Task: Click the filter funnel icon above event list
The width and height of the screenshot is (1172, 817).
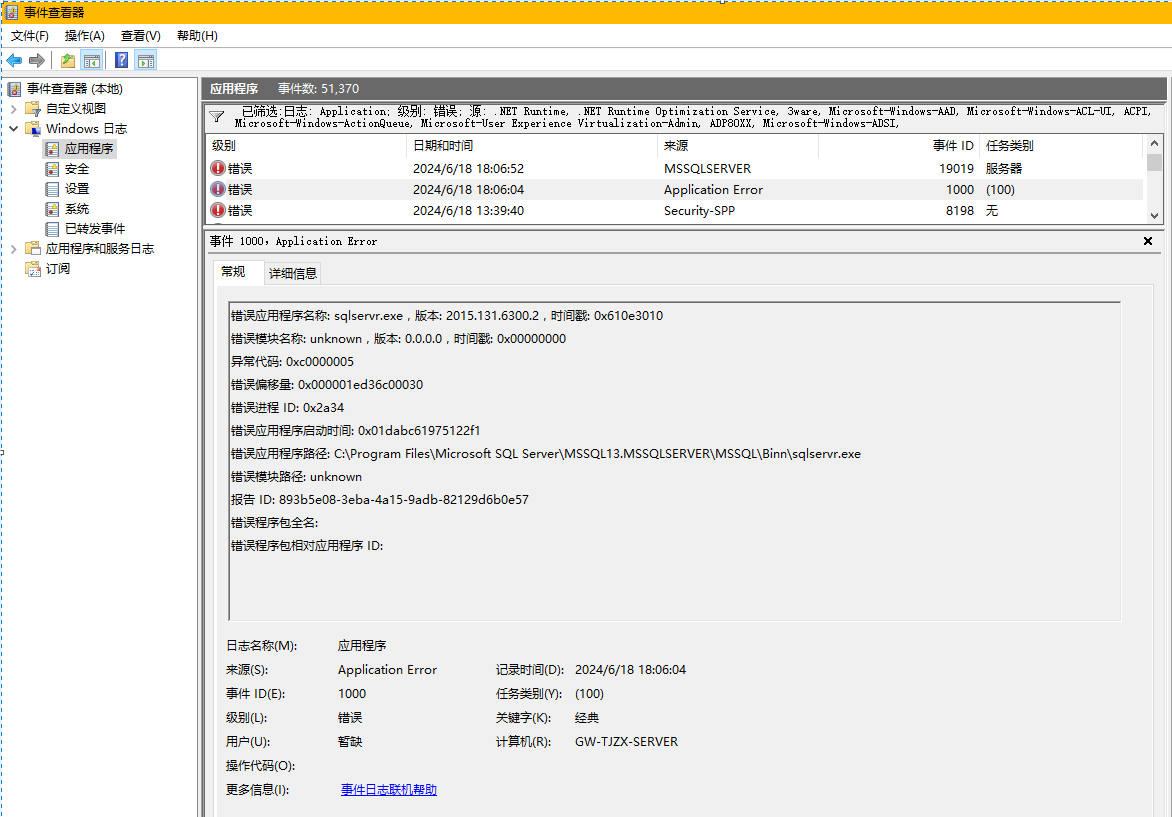Action: pos(216,117)
